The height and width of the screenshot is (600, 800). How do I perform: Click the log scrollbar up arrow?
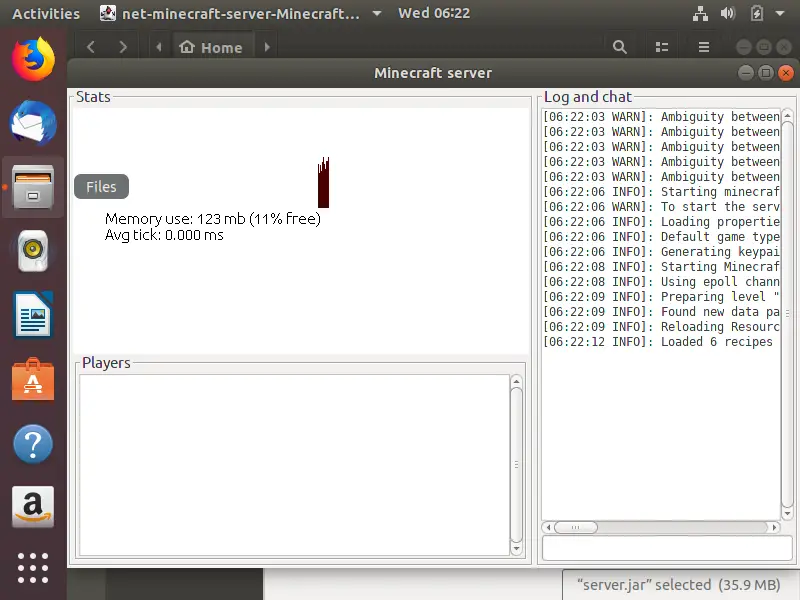[x=787, y=115]
